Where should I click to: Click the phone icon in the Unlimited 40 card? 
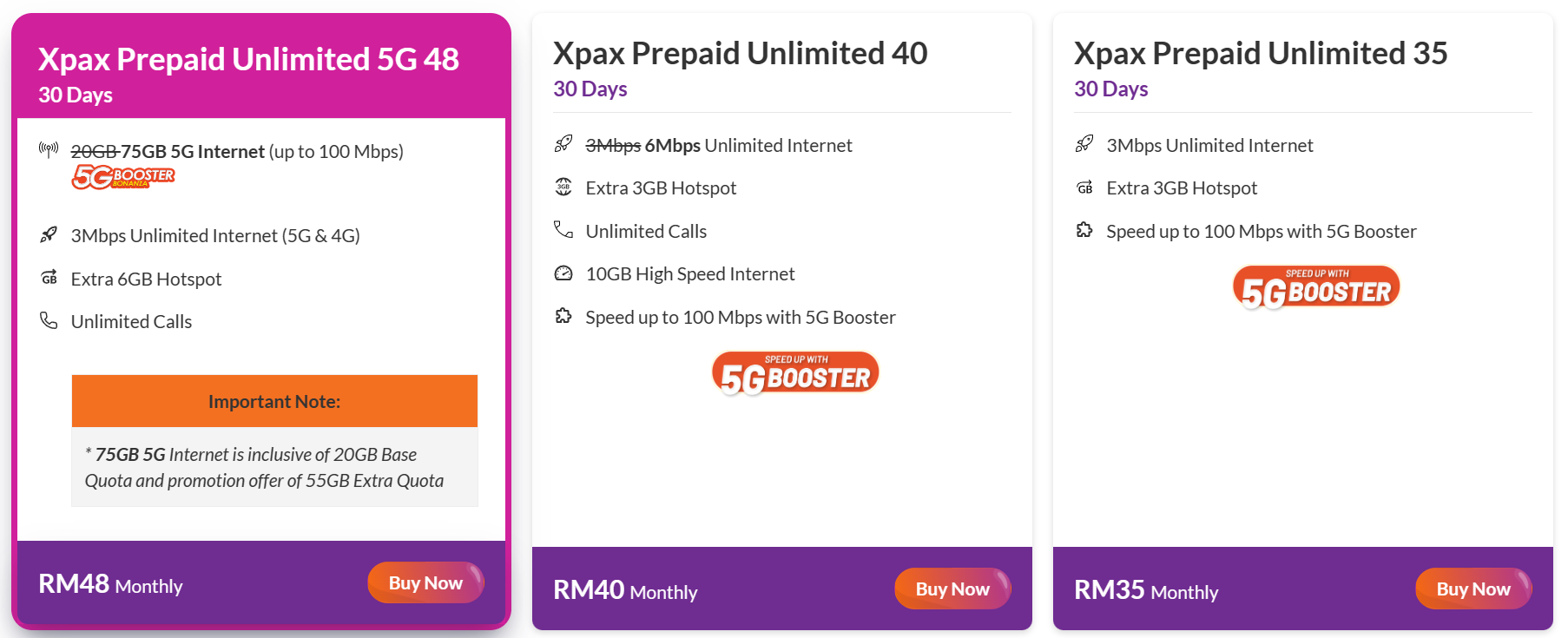coord(563,230)
